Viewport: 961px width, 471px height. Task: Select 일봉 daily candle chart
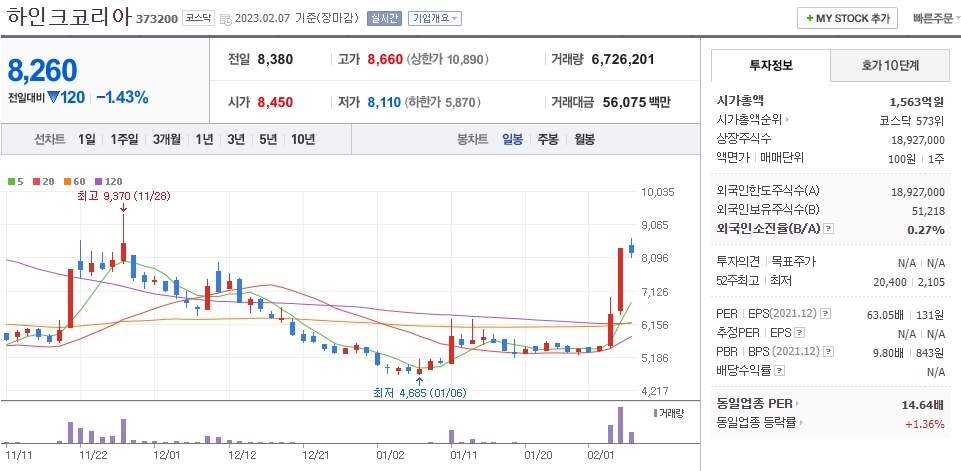[512, 139]
